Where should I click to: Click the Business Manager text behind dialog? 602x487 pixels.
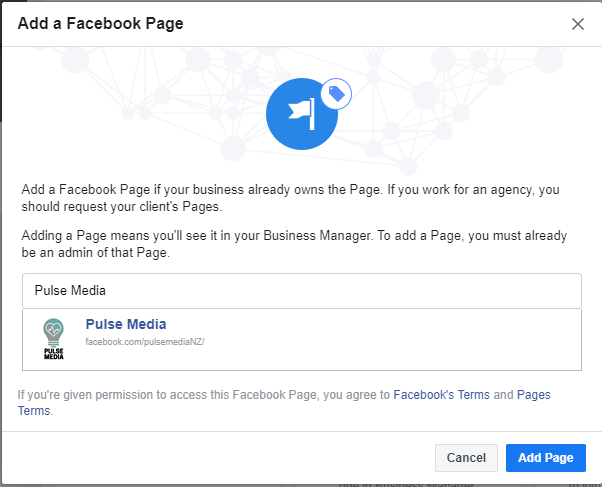pyautogui.click(x=407, y=485)
